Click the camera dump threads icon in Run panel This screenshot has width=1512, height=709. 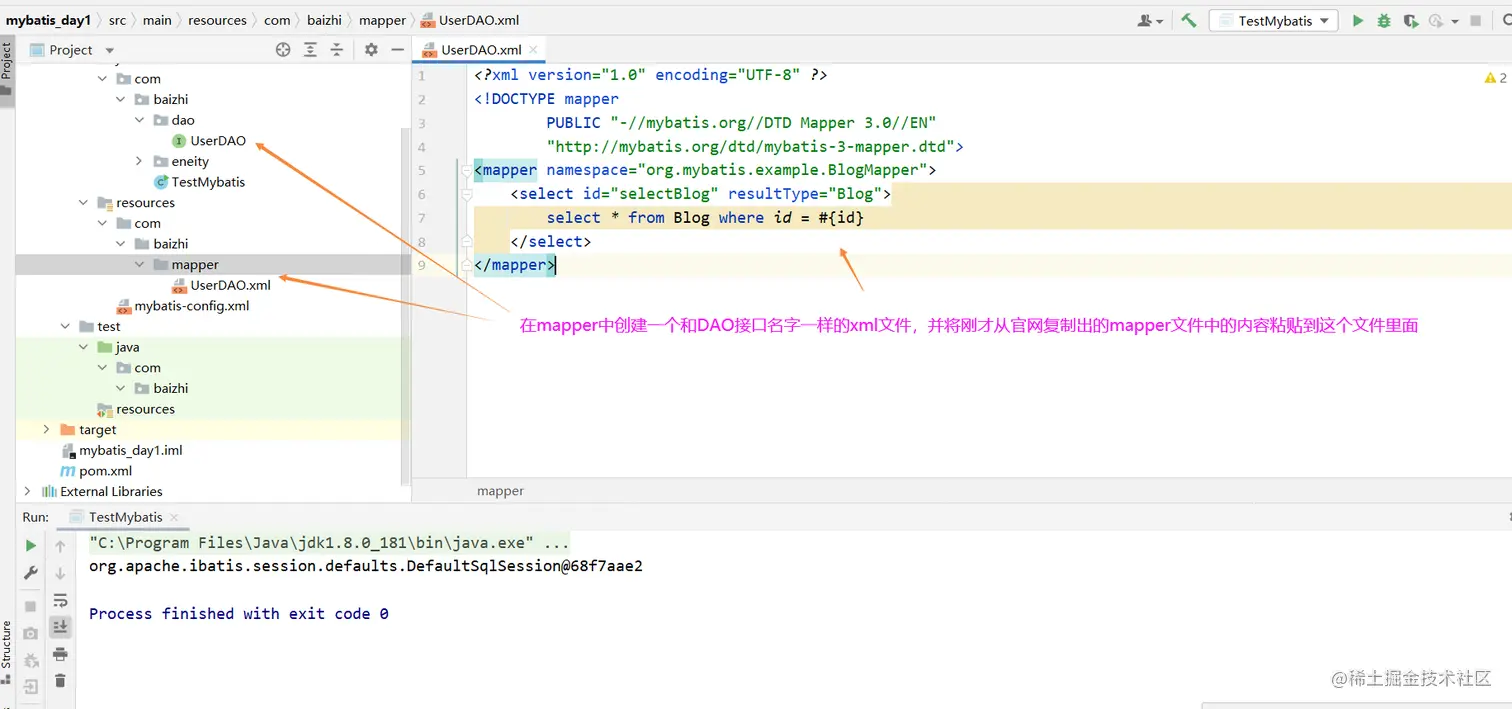31,633
